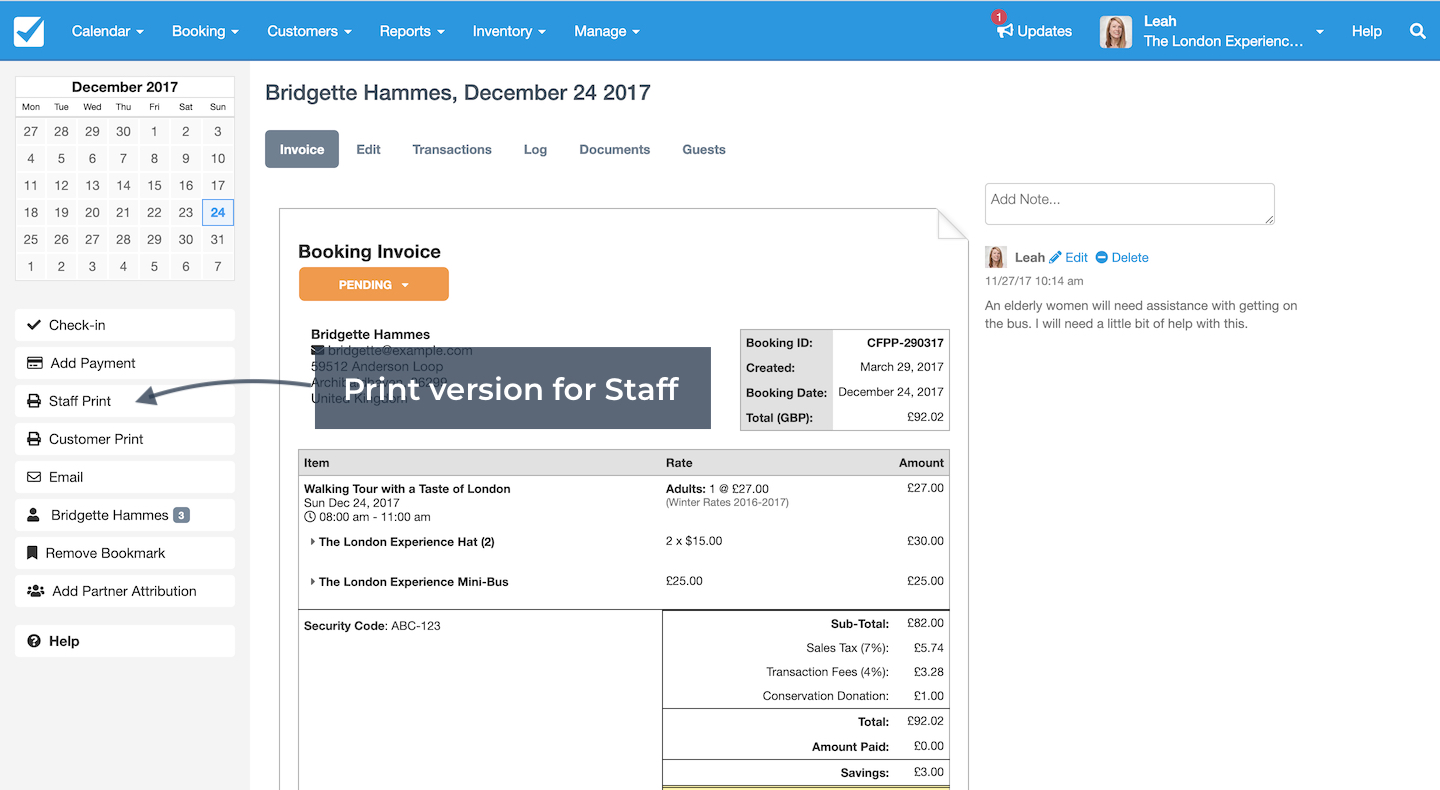Click the envelope icon by customer email

click(318, 351)
